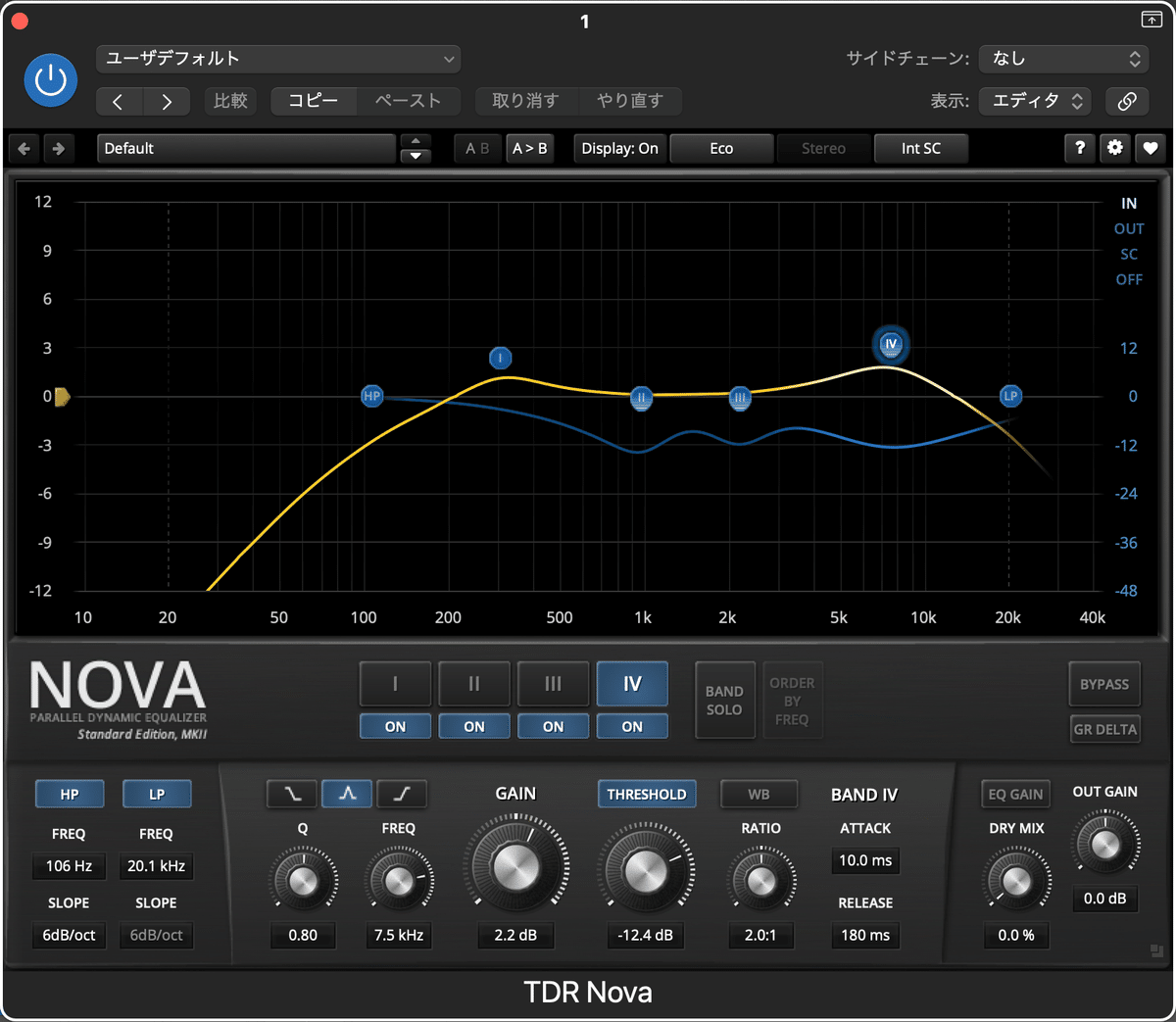Click the ペースト paste button
Viewport: 1176px width, 1022px height.
point(409,101)
